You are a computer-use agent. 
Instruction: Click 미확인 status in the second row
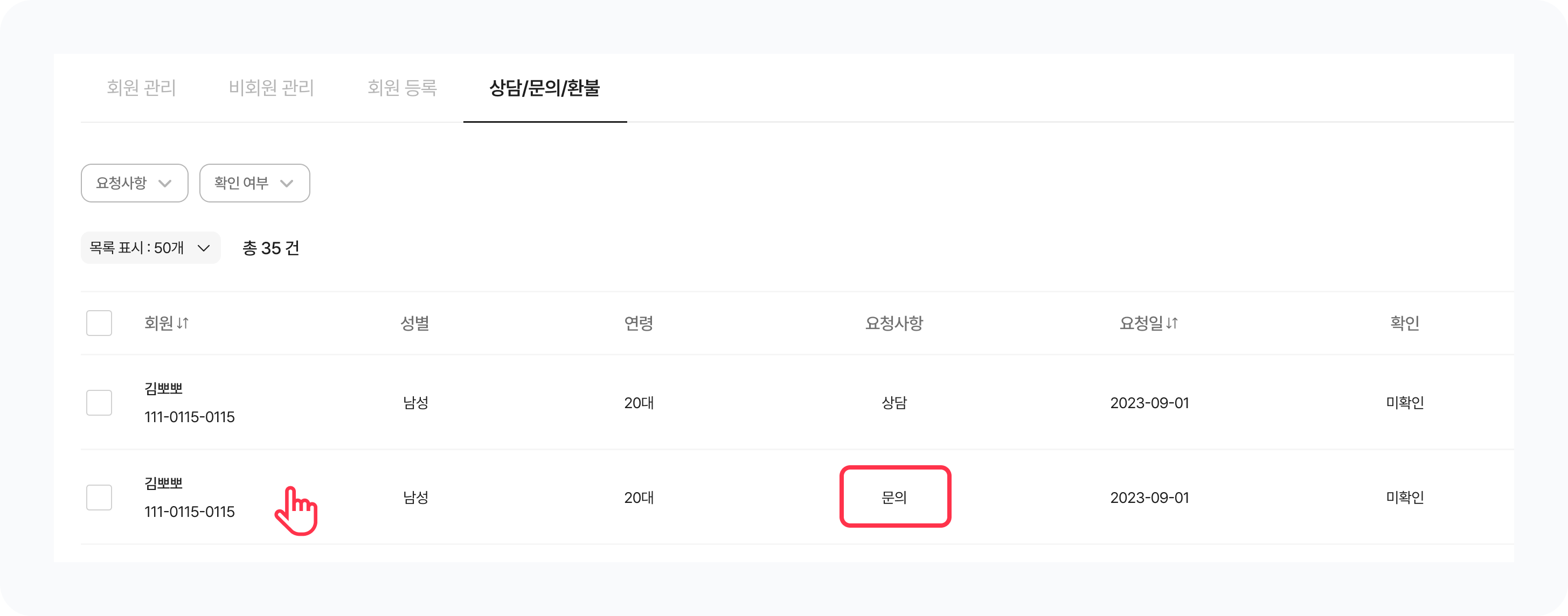(1404, 498)
